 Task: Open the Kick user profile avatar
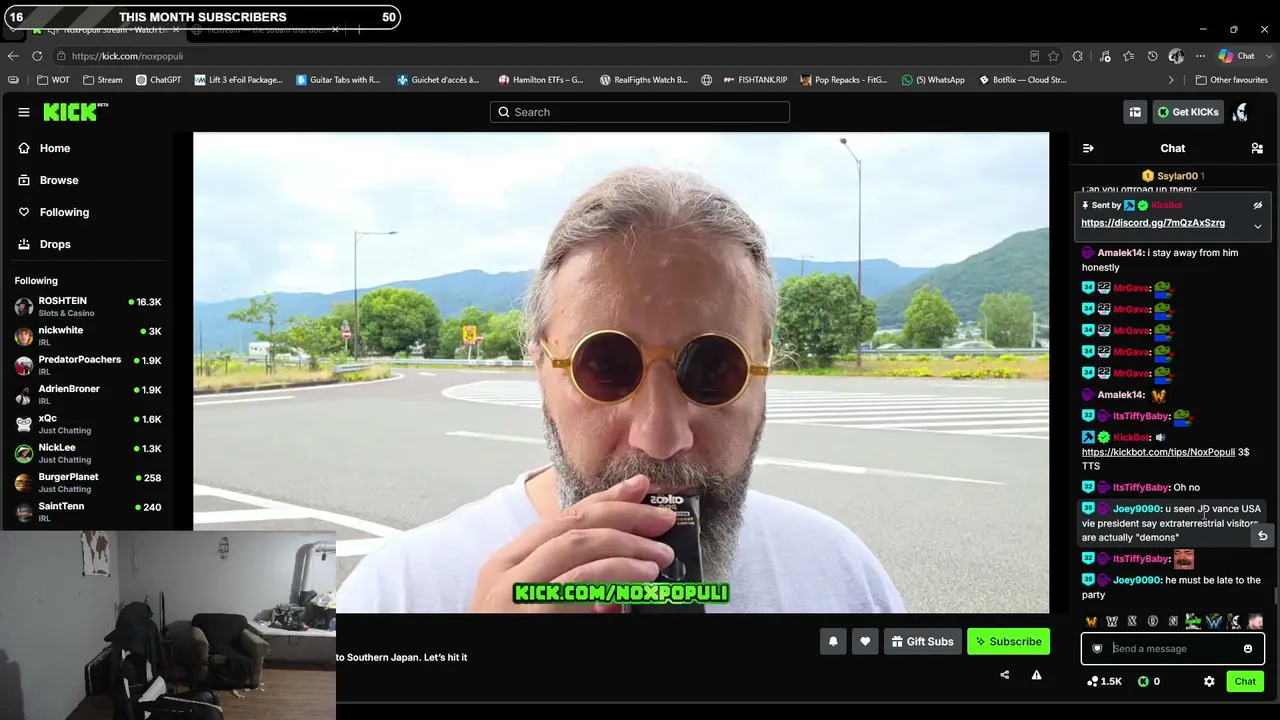click(1240, 112)
